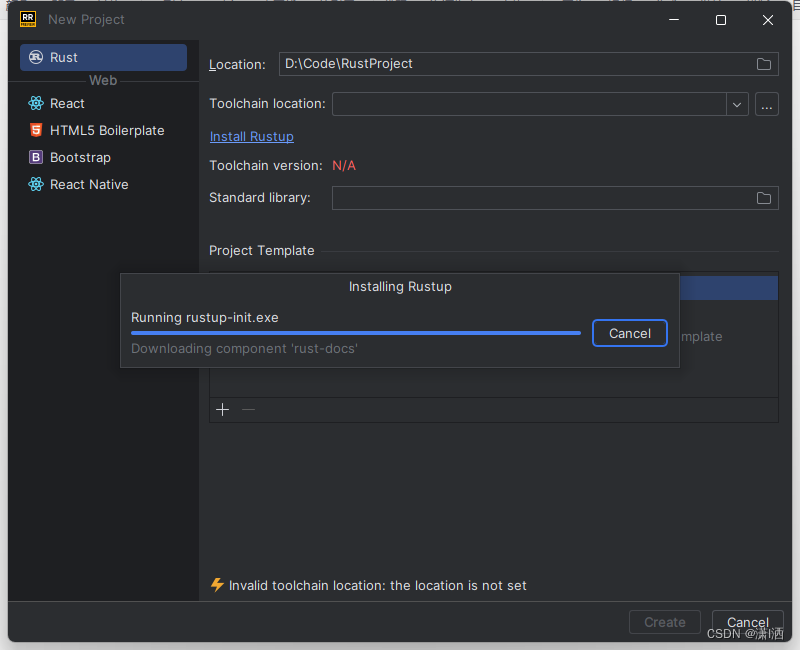Viewport: 800px width, 650px height.
Task: Open Toolchain location dropdown arrow
Action: click(737, 105)
